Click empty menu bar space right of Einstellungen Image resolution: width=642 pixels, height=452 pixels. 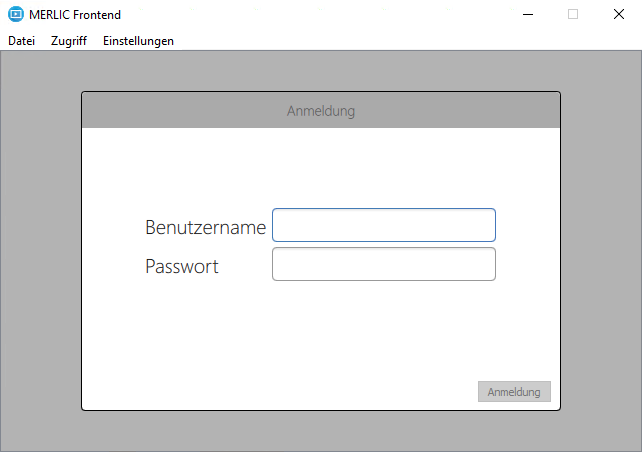[x=400, y=41]
